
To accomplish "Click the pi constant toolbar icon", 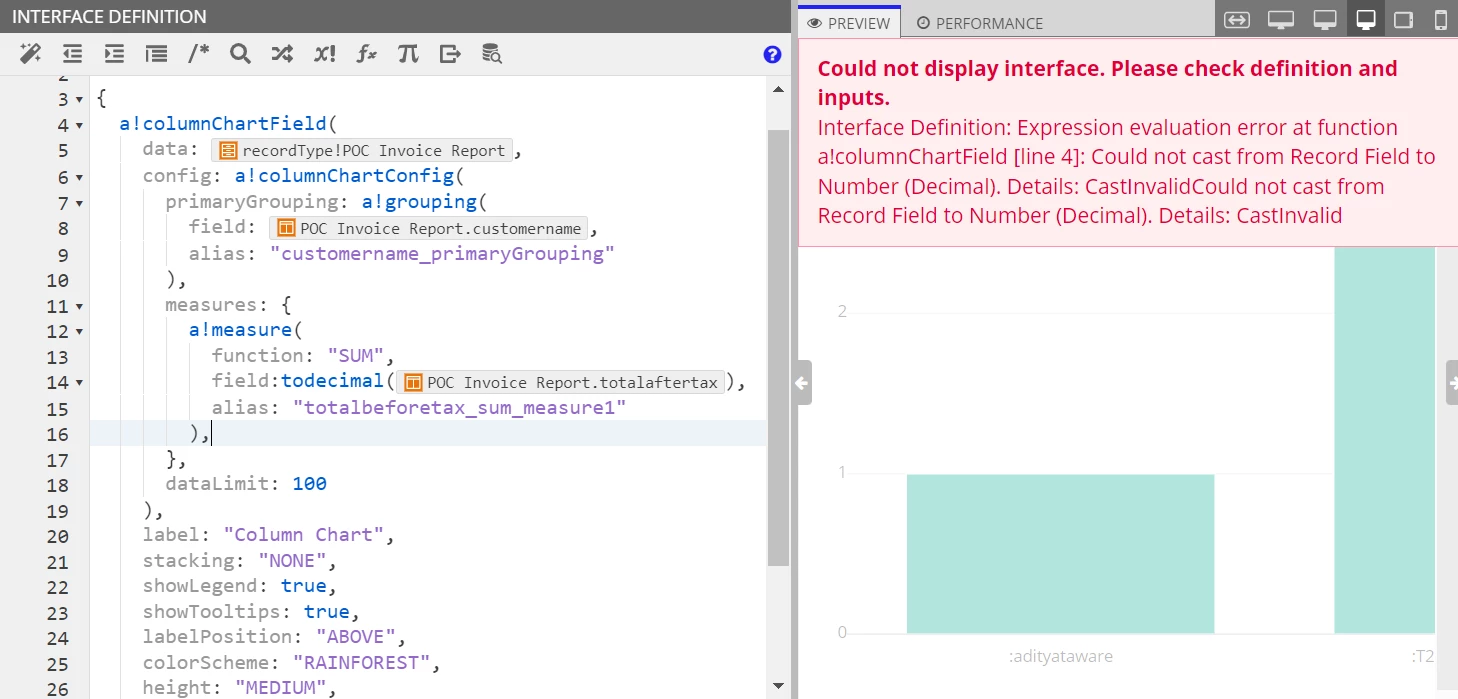I will pos(408,54).
